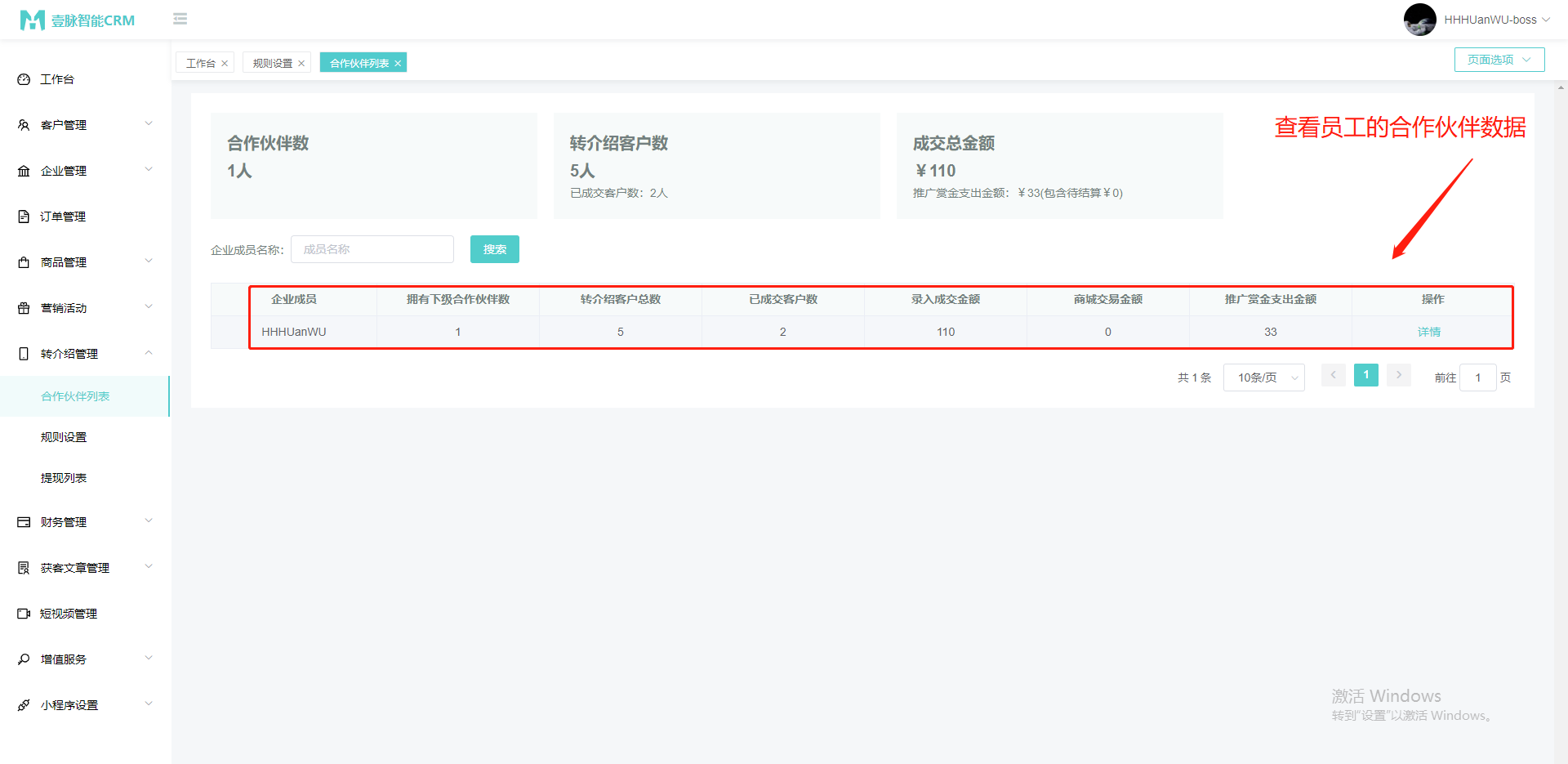Collapse the 转介绍管理 menu chevron
Image resolution: width=1568 pixels, height=764 pixels.
(149, 353)
